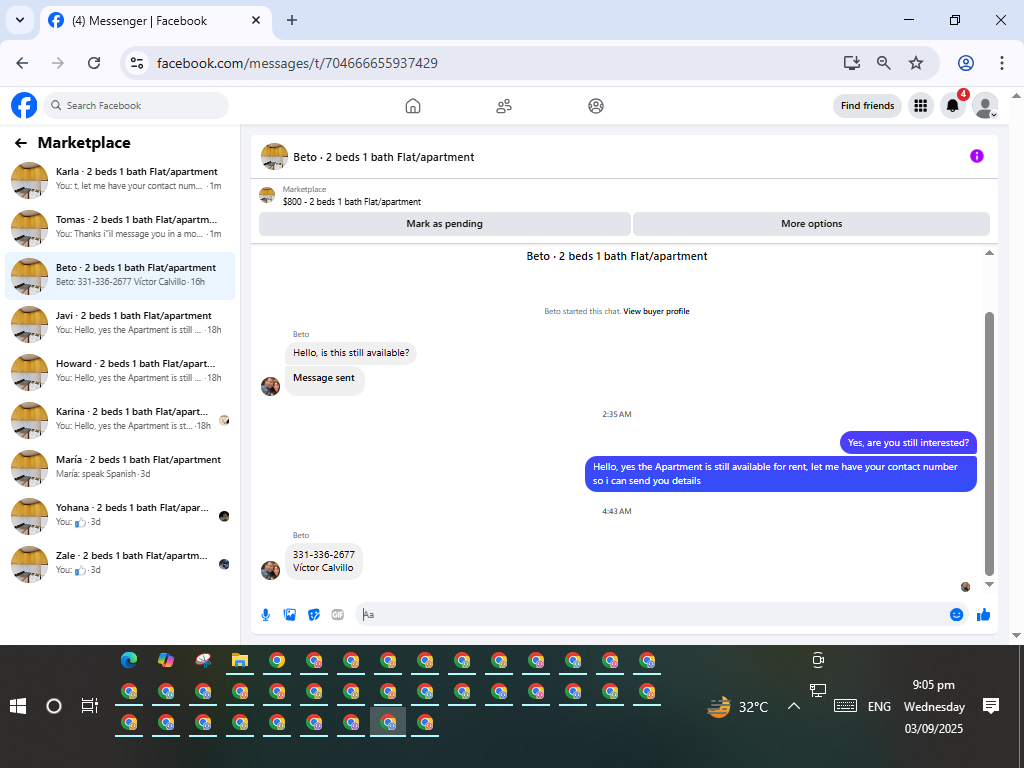Open the Chrome three-dot menu

pyautogui.click(x=1002, y=63)
